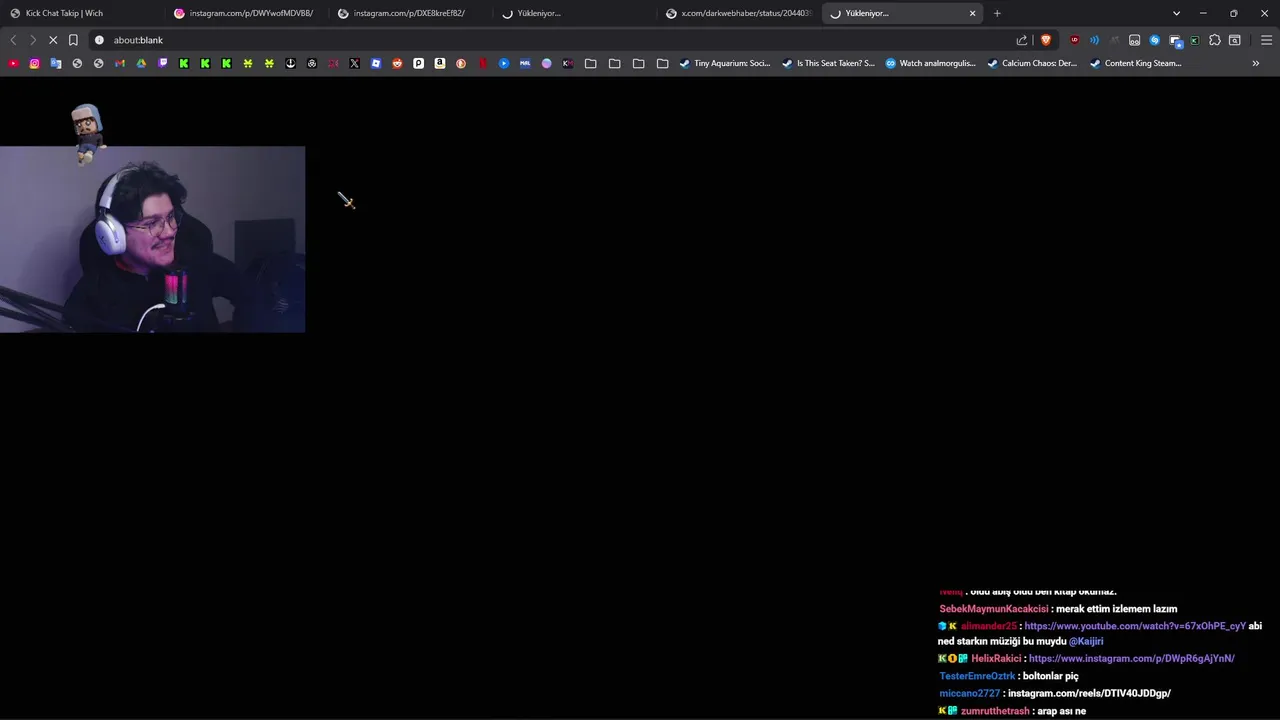The height and width of the screenshot is (720, 1280).
Task: Switch to instagram.com/p/DWYwofMDVBB tab
Action: click(x=246, y=13)
